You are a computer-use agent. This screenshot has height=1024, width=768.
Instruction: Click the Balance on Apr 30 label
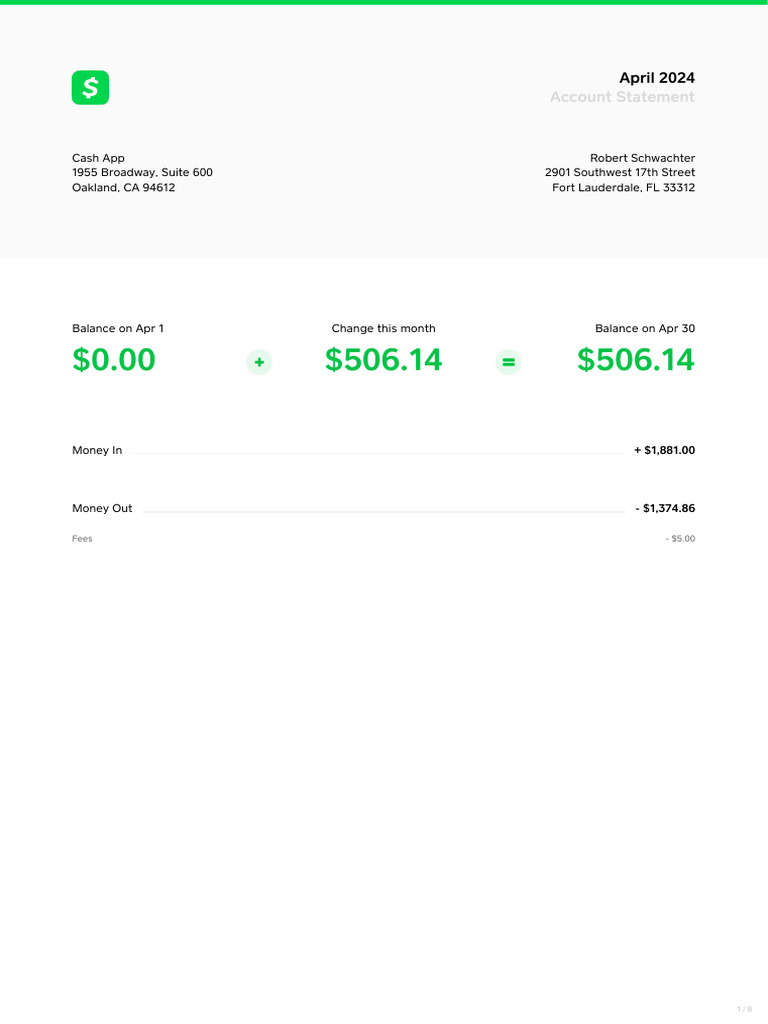(644, 329)
